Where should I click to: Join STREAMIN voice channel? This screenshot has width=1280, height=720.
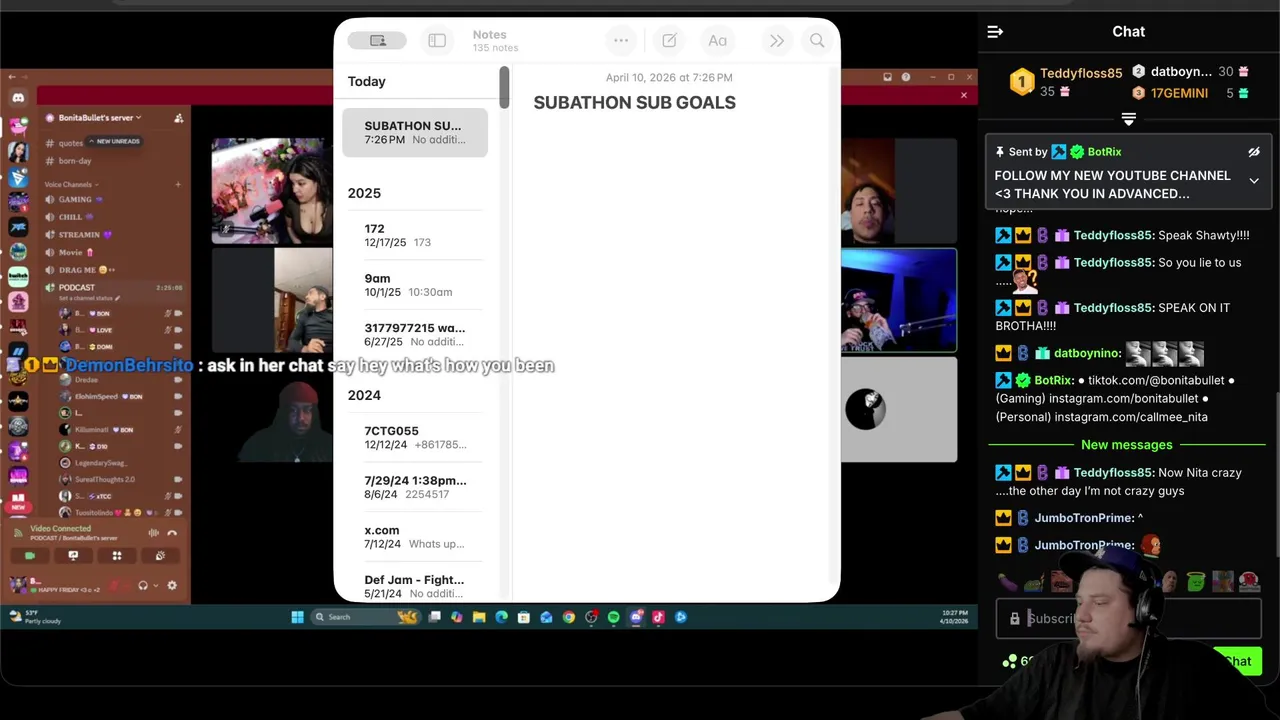79,235
